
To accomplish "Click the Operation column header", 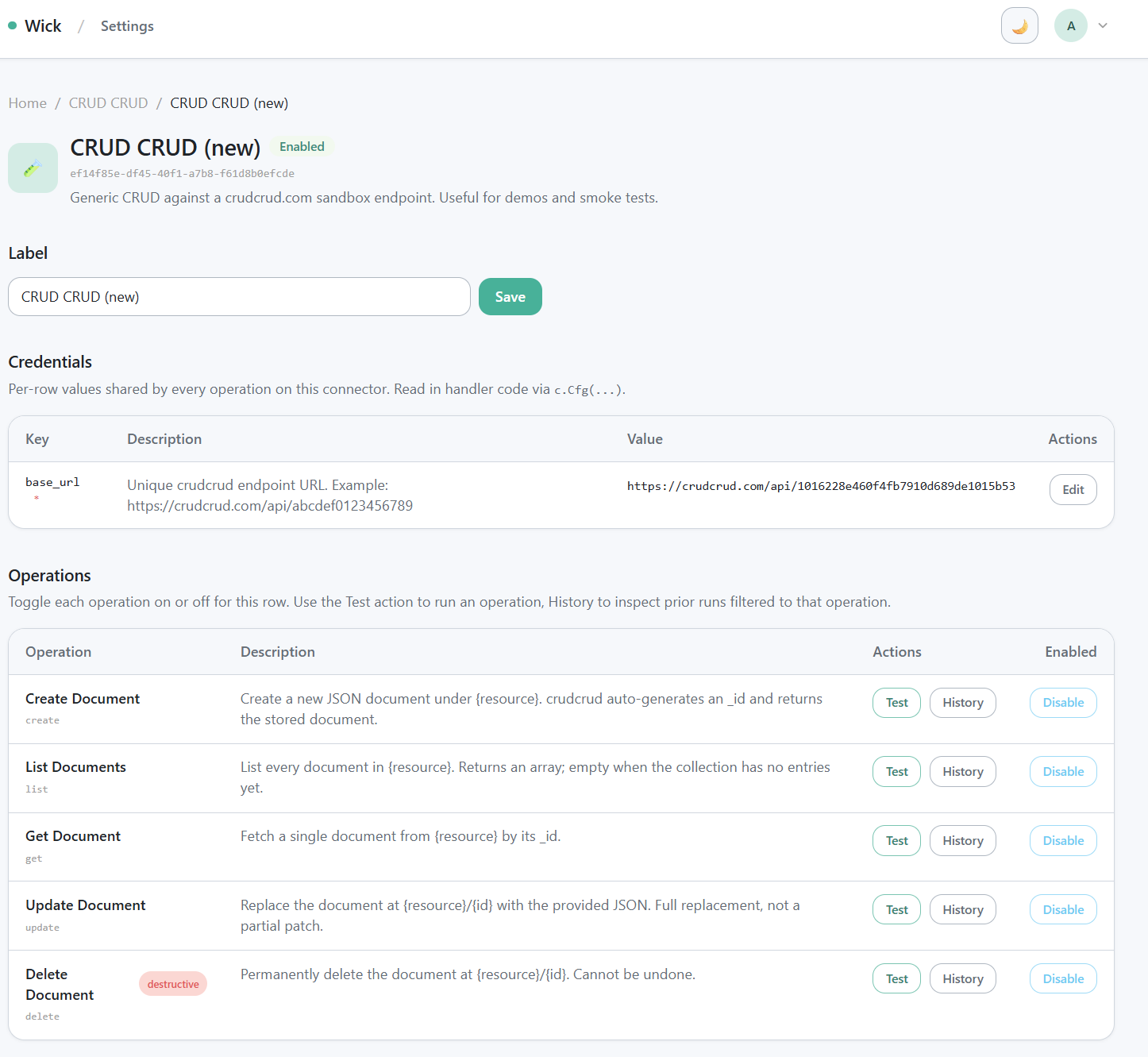I will tap(58, 652).
